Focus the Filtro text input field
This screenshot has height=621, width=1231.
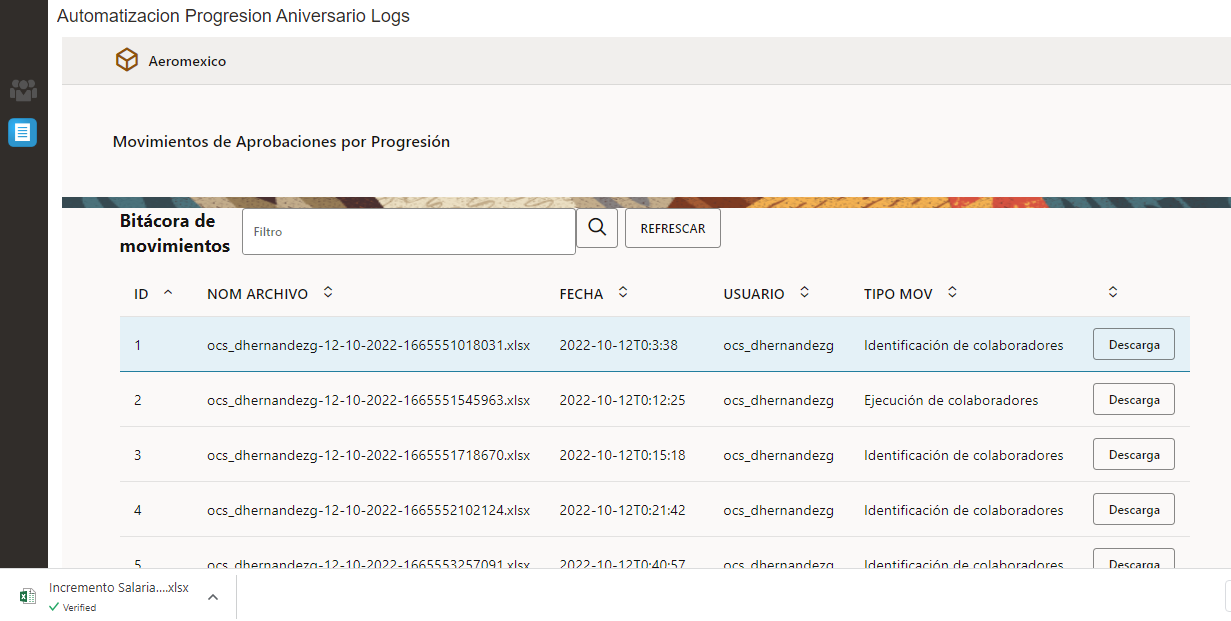click(x=409, y=231)
